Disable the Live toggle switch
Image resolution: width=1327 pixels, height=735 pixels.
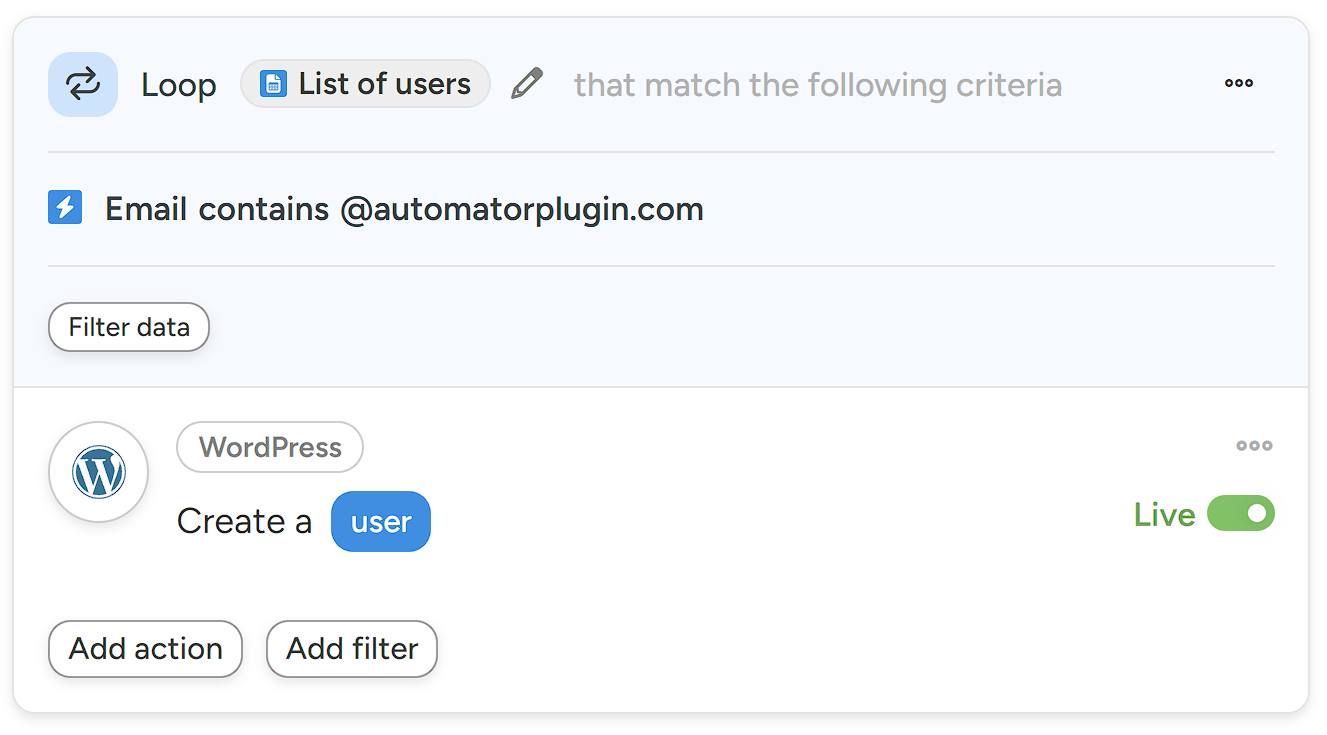coord(1240,514)
